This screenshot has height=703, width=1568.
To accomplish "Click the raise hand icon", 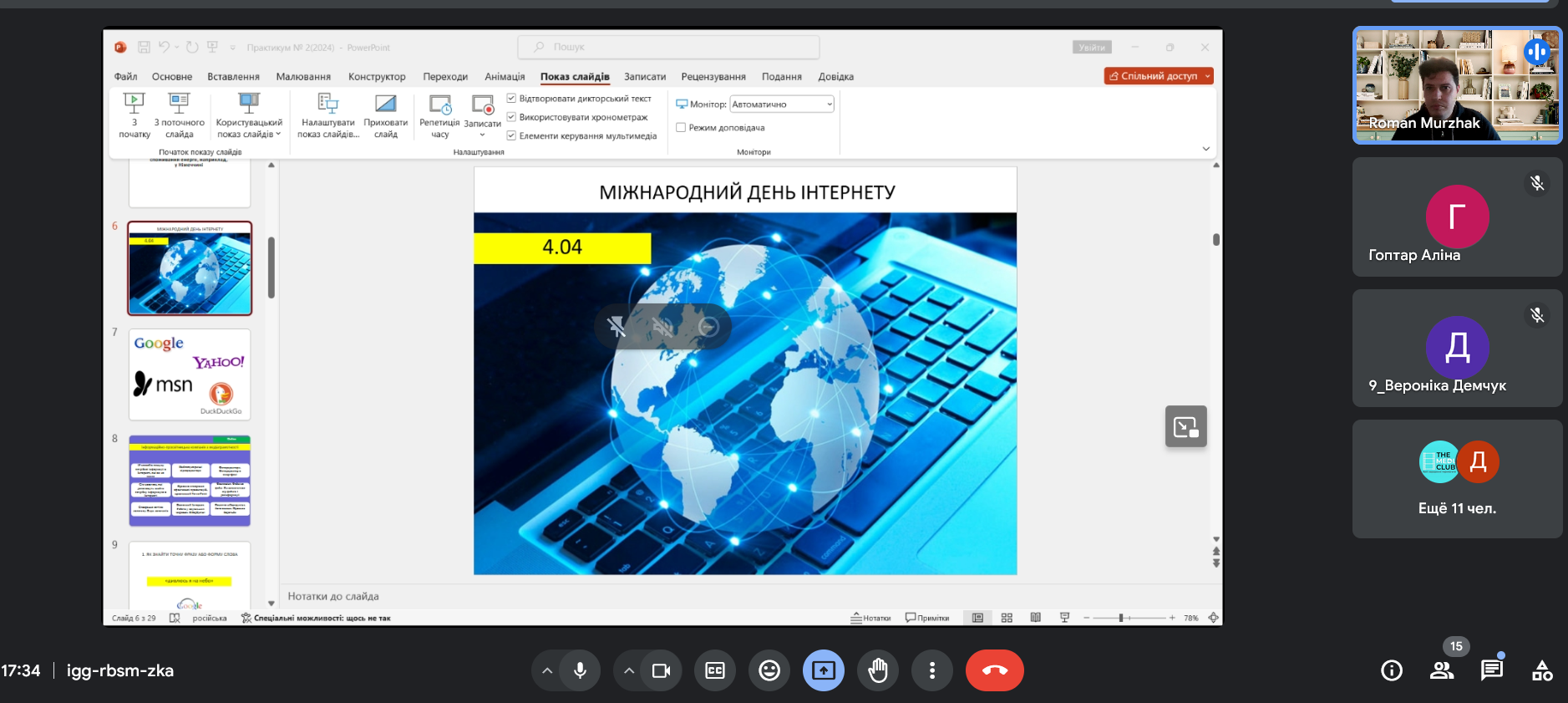I will [877, 670].
